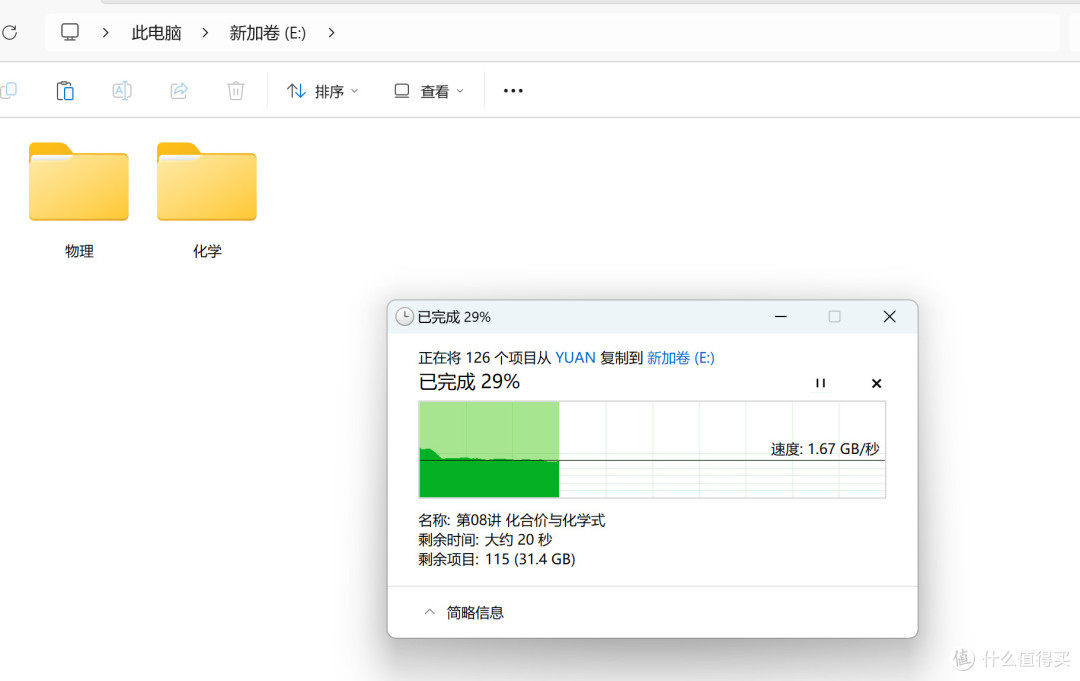This screenshot has width=1080, height=681.
Task: Open YUAN source link in copy dialog
Action: [x=575, y=358]
